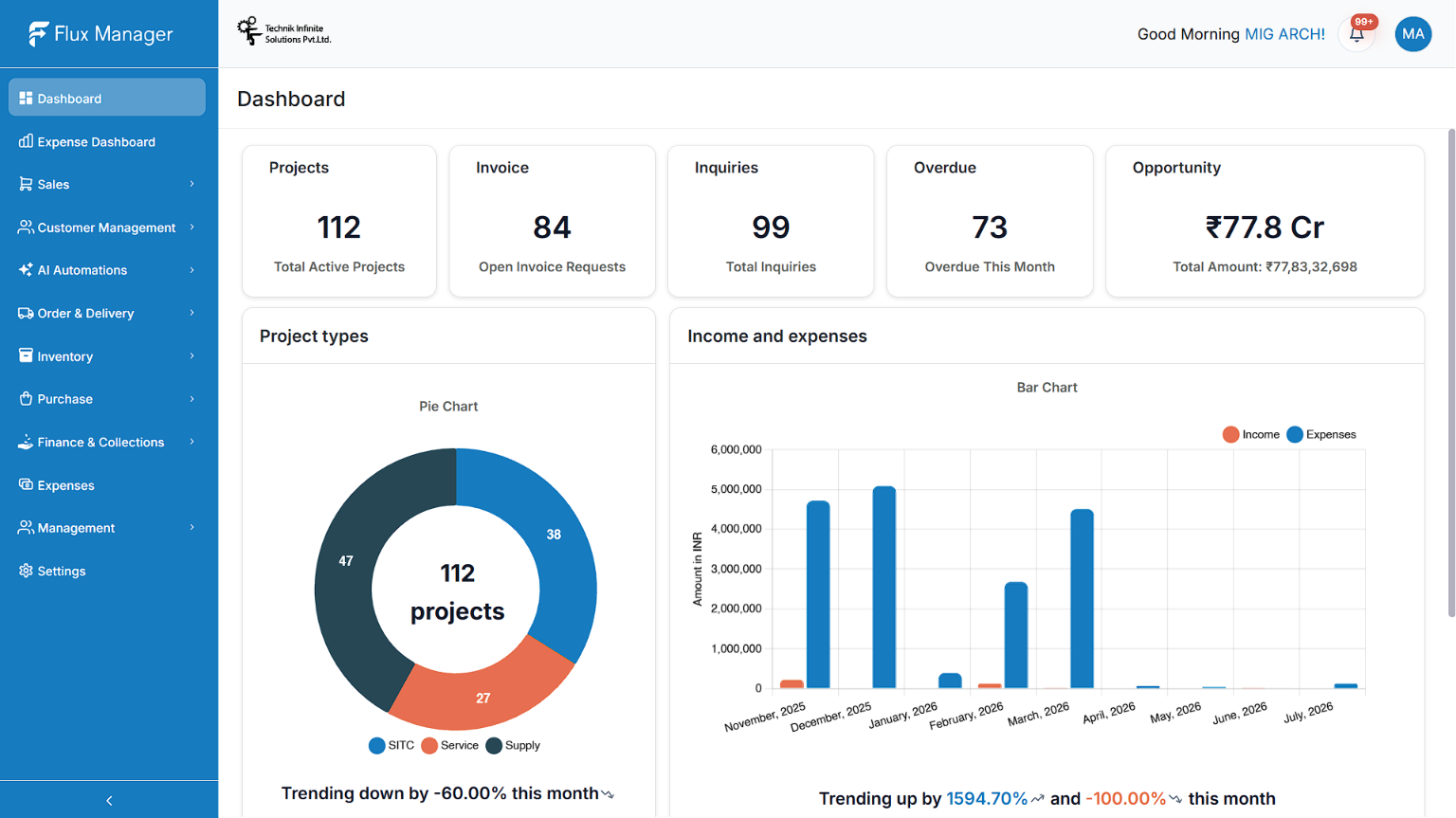The height and width of the screenshot is (818, 1456).
Task: Expand the Customer Management chevron
Action: coord(191,227)
